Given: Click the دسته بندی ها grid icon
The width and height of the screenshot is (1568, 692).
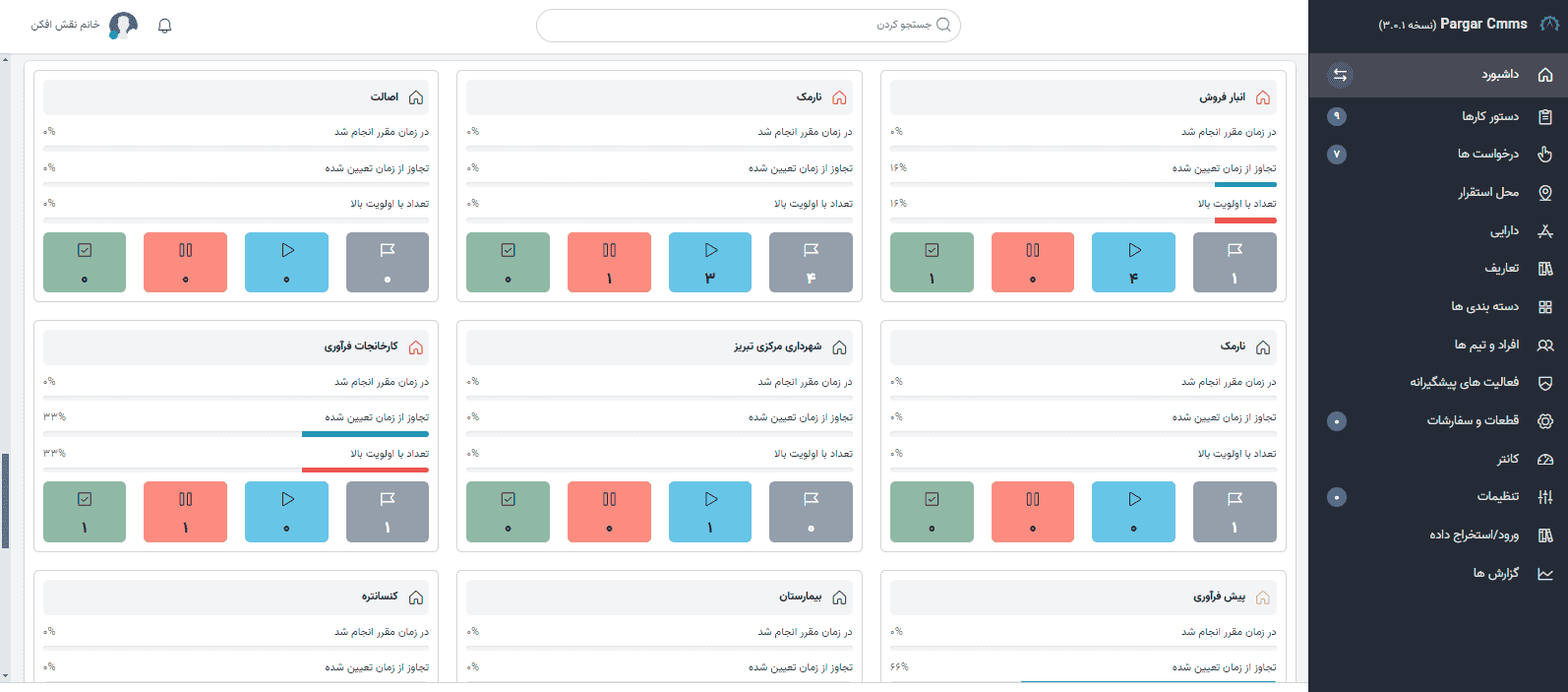Looking at the screenshot, I should [1545, 307].
